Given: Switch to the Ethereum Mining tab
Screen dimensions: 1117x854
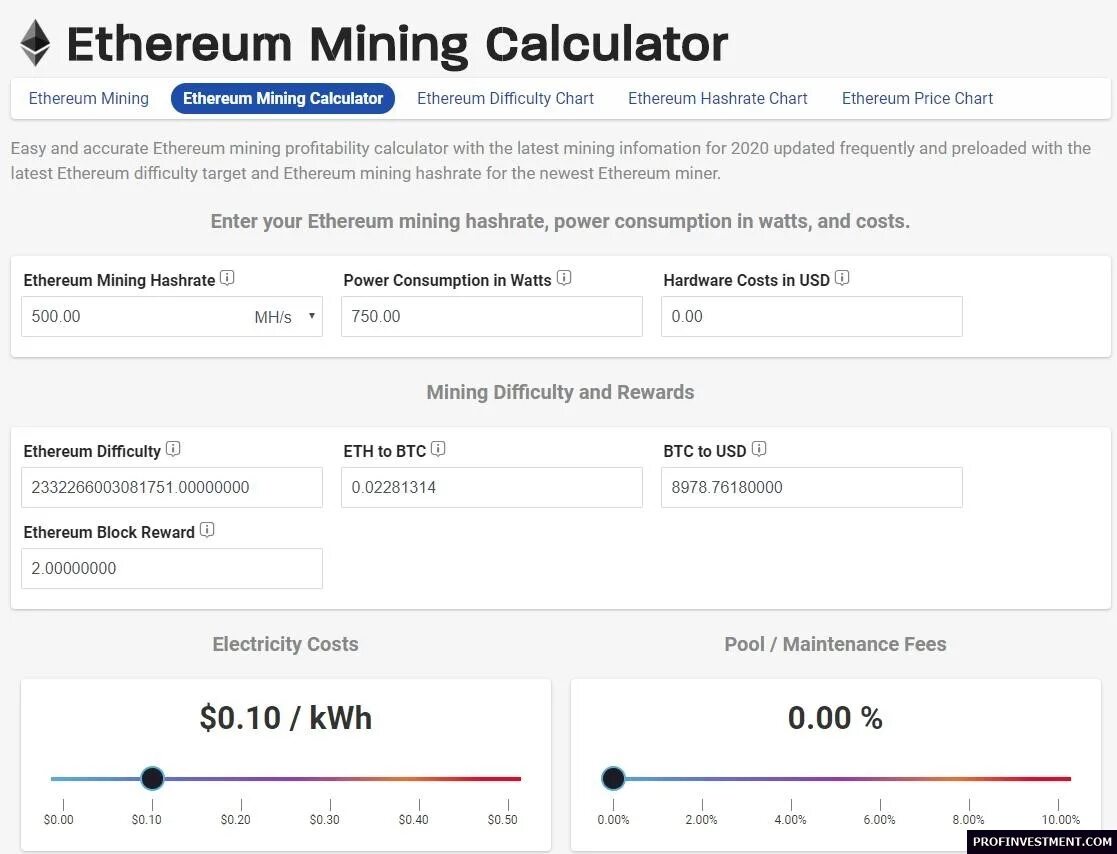Looking at the screenshot, I should coord(88,98).
